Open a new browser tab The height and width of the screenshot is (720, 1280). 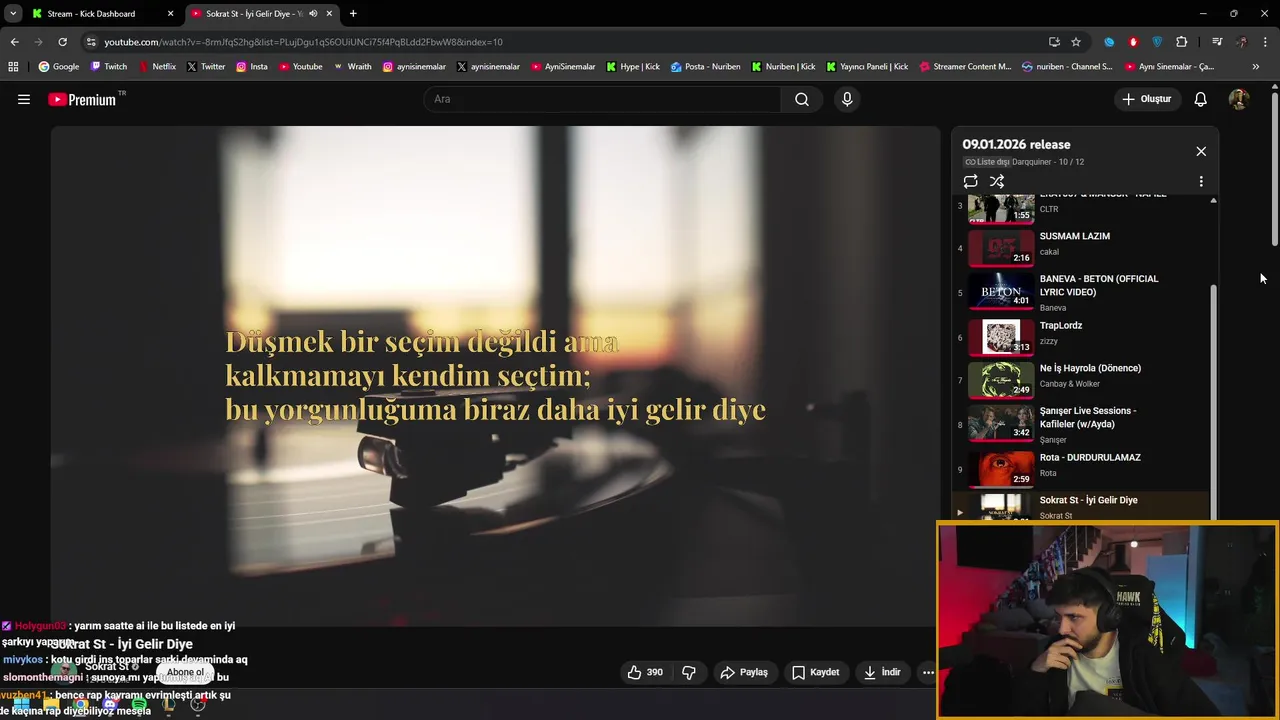click(x=353, y=14)
